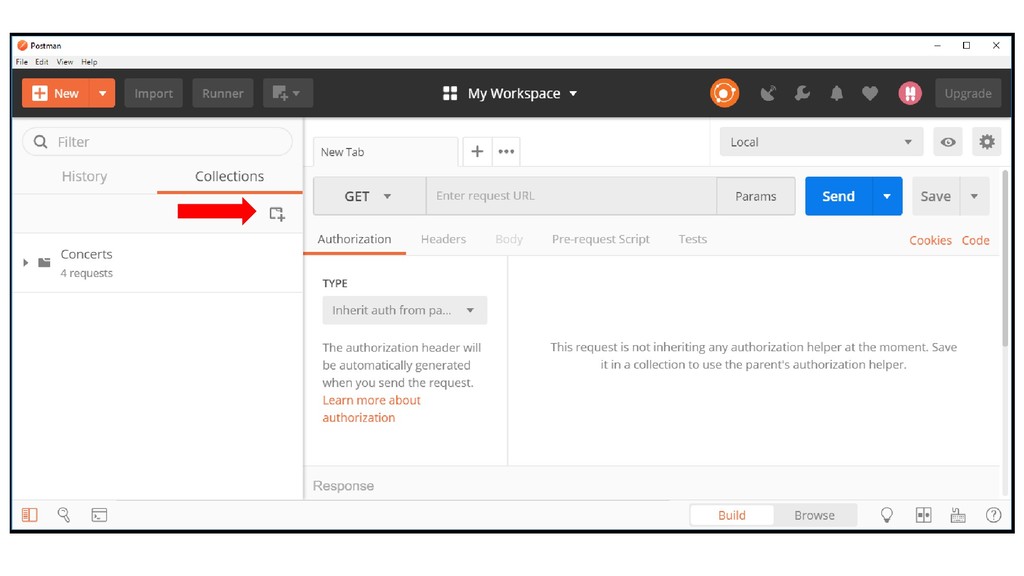This screenshot has width=1024, height=576.
Task: Select the New Tab request tab
Action: click(385, 152)
